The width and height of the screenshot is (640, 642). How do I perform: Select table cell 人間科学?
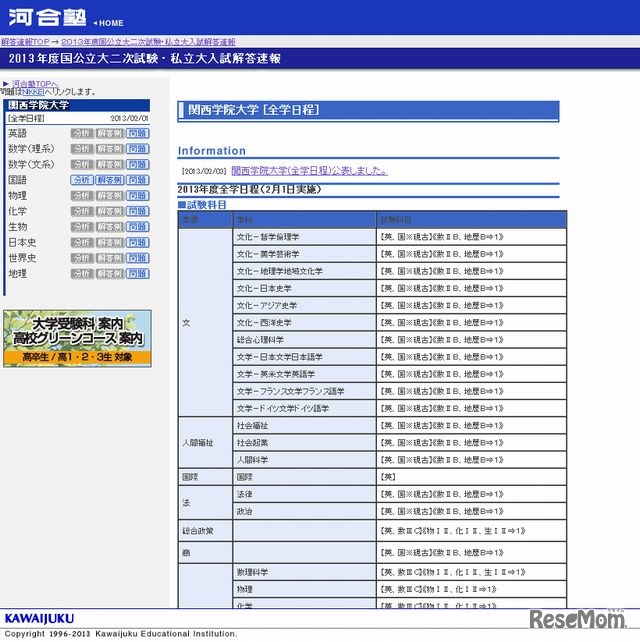point(304,460)
